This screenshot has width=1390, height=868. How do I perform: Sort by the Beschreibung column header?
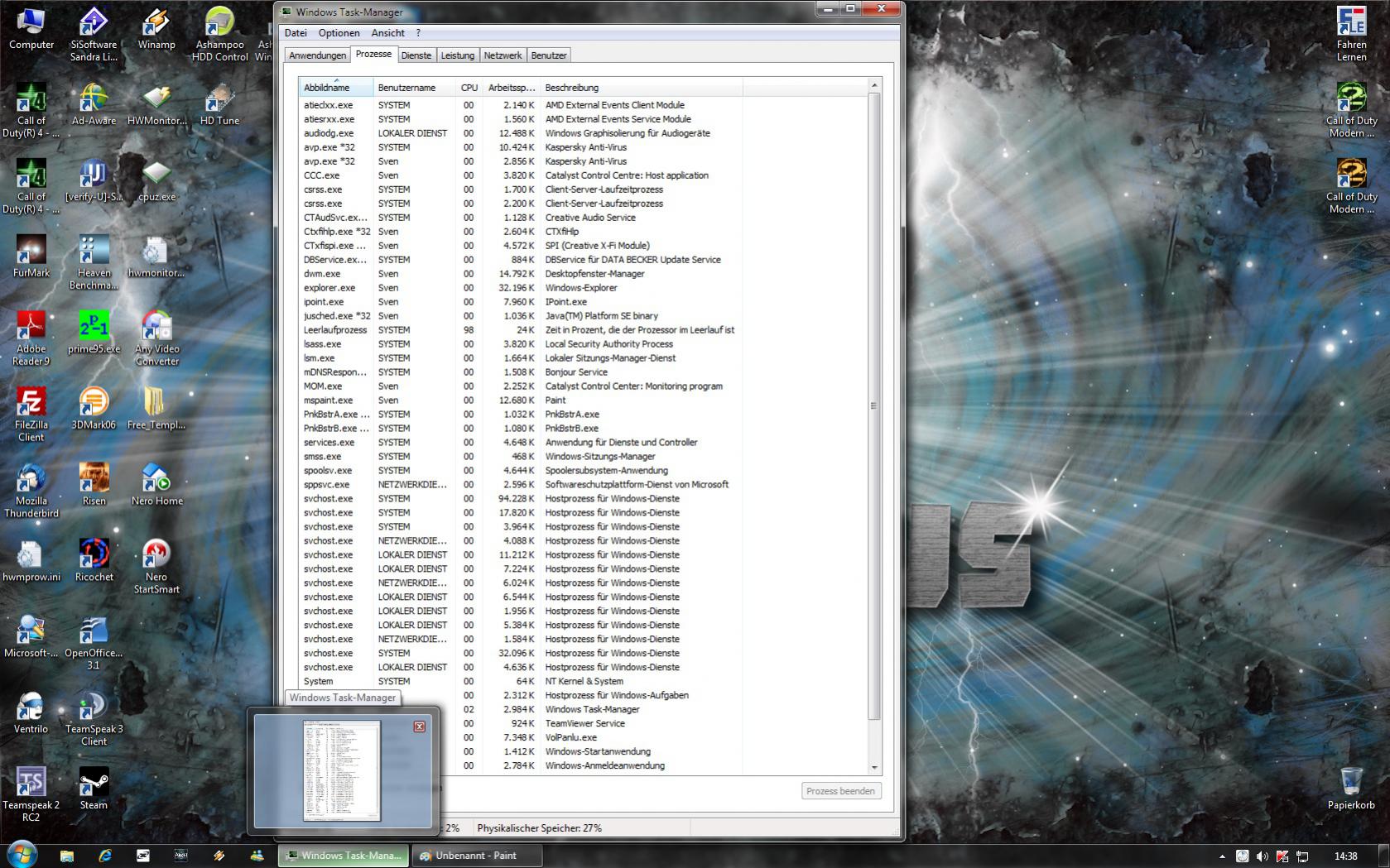pos(642,88)
